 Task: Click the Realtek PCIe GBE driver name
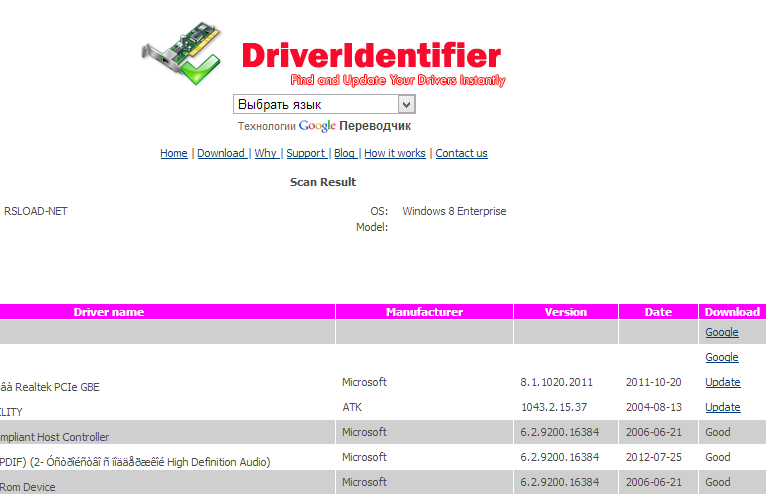[50, 387]
